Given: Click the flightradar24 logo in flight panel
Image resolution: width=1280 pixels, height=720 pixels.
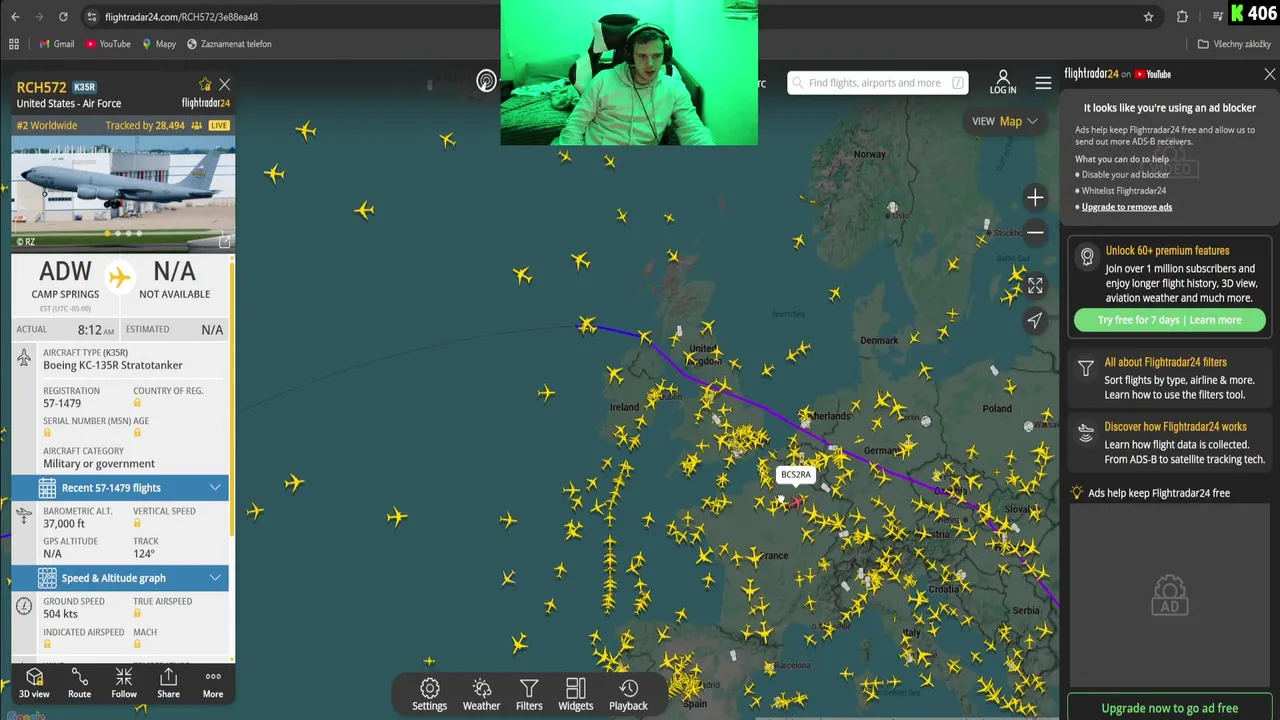Looking at the screenshot, I should coord(205,103).
